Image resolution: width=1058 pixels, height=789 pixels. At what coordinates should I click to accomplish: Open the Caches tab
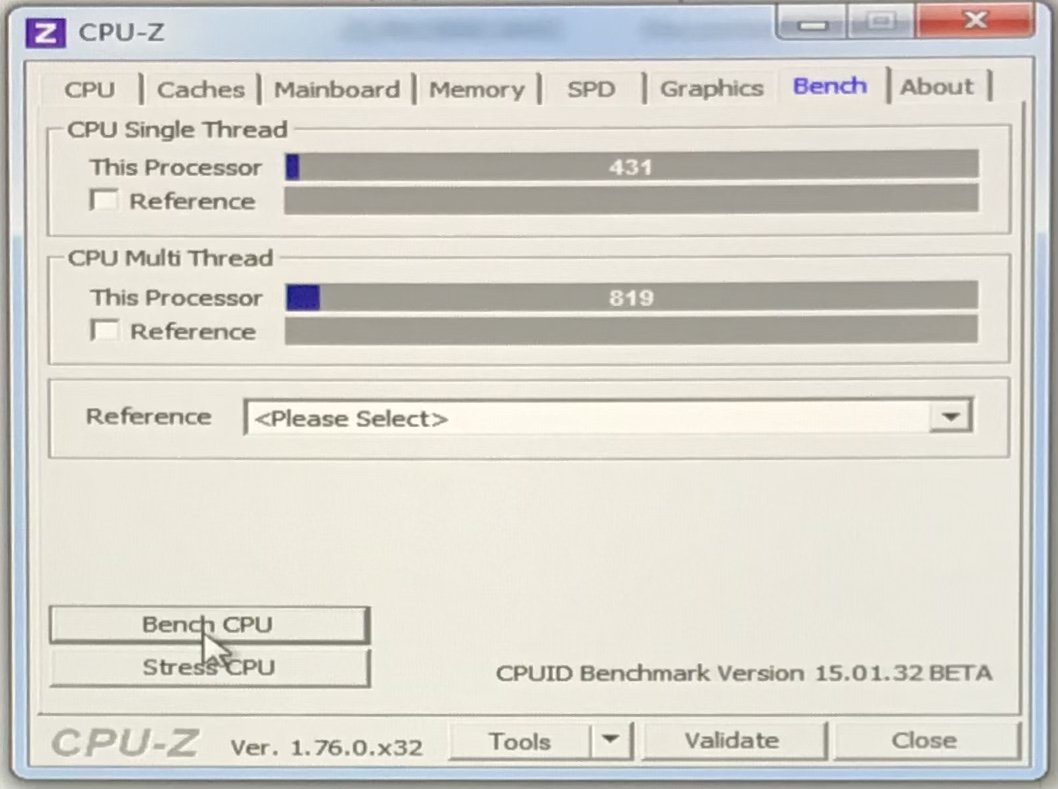[x=200, y=89]
